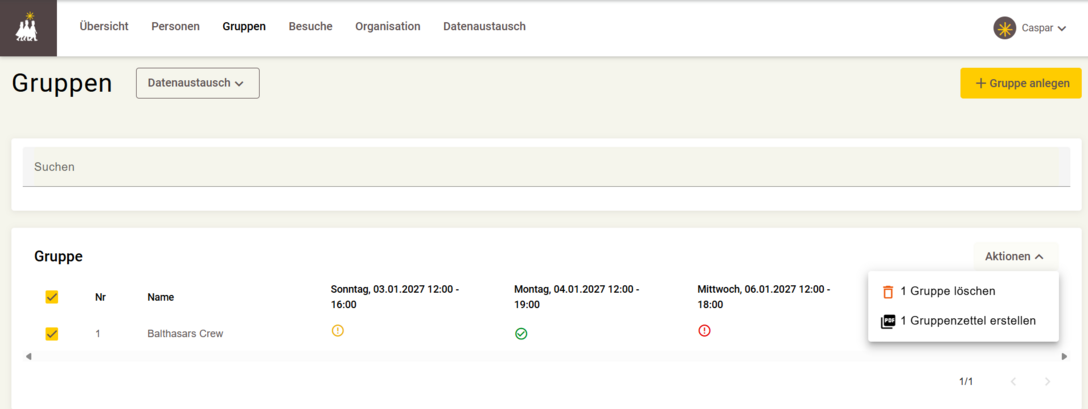Choose 1 Gruppenzettel erstellen
The width and height of the screenshot is (1088, 409).
963,322
